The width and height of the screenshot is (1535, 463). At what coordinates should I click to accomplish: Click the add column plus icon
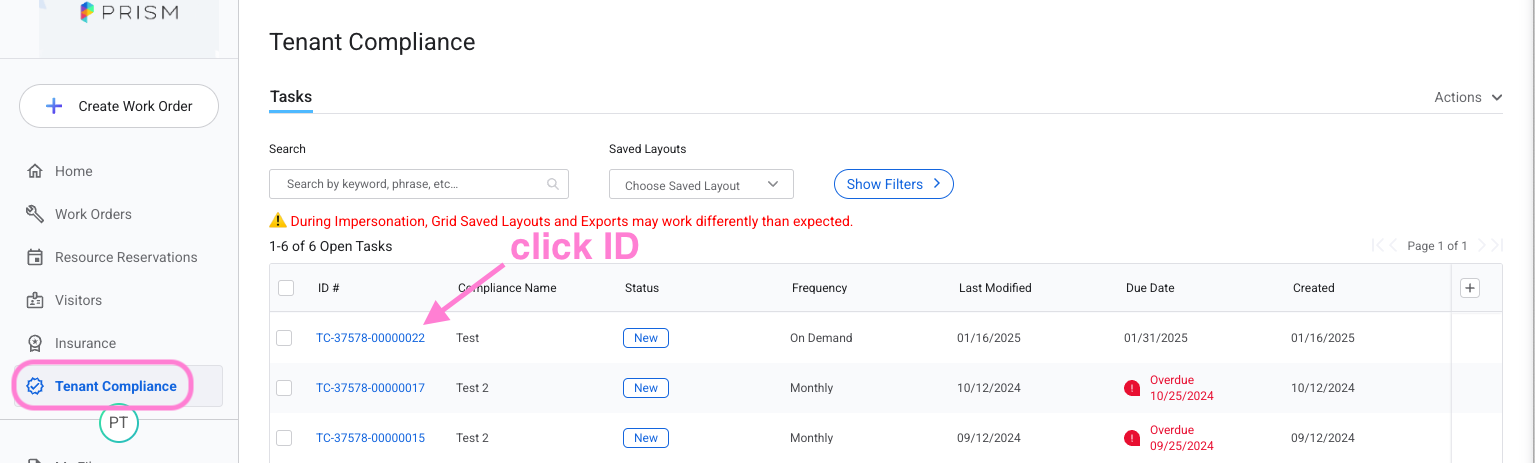(x=1470, y=288)
